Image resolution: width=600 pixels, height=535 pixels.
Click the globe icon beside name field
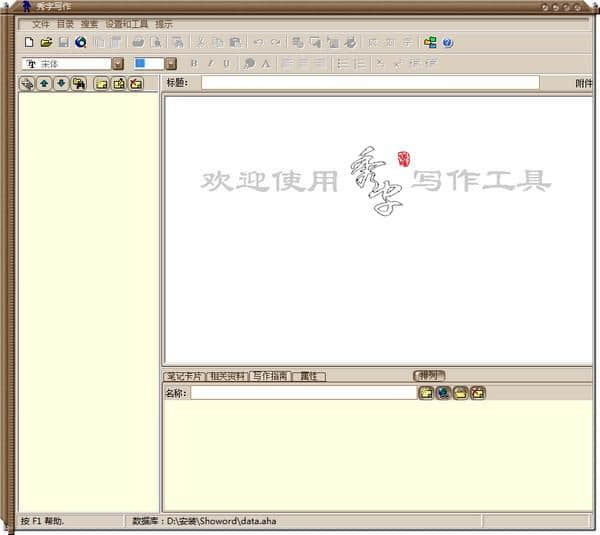point(443,393)
